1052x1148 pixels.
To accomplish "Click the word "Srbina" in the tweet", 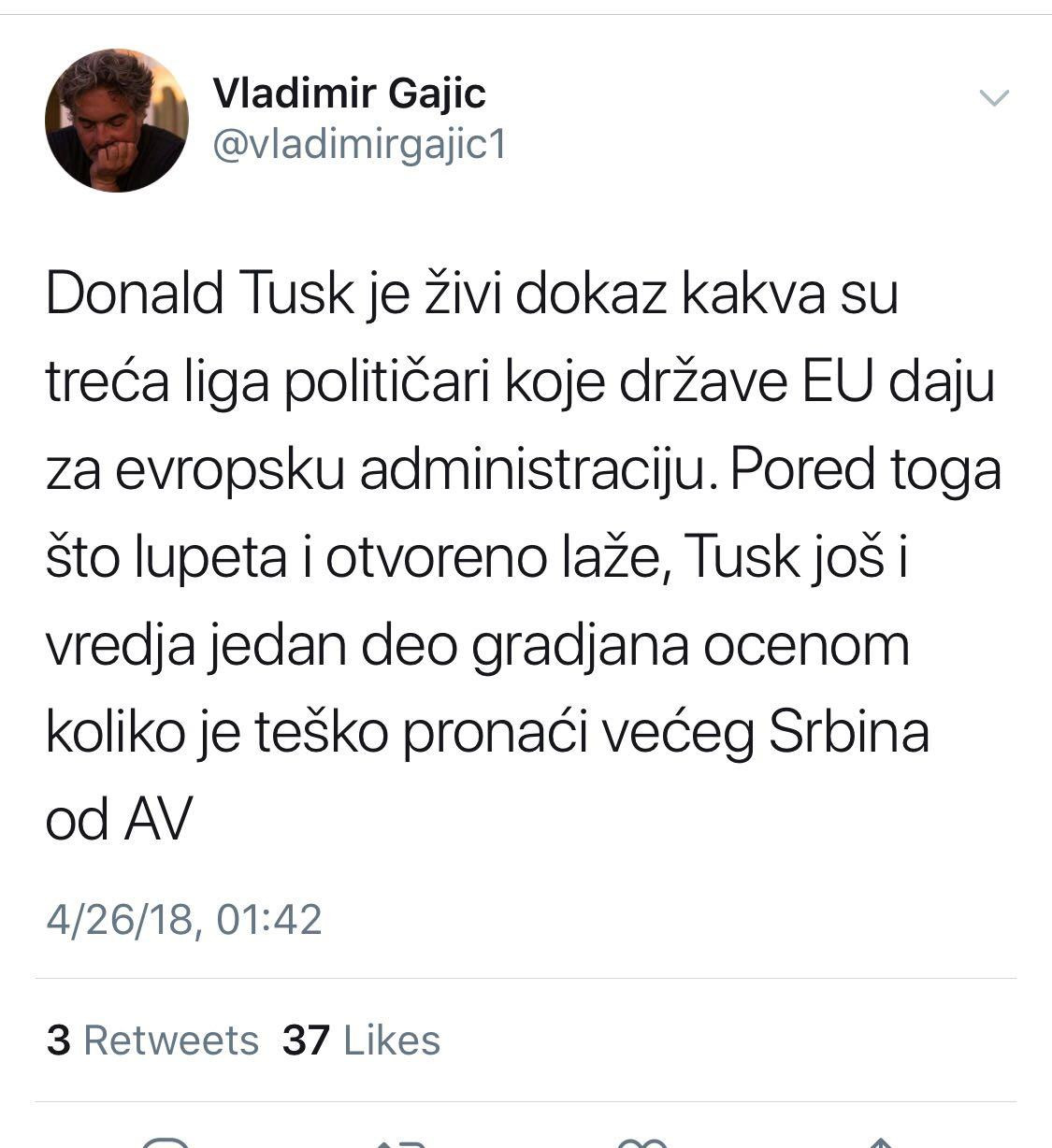I will coord(848,732).
